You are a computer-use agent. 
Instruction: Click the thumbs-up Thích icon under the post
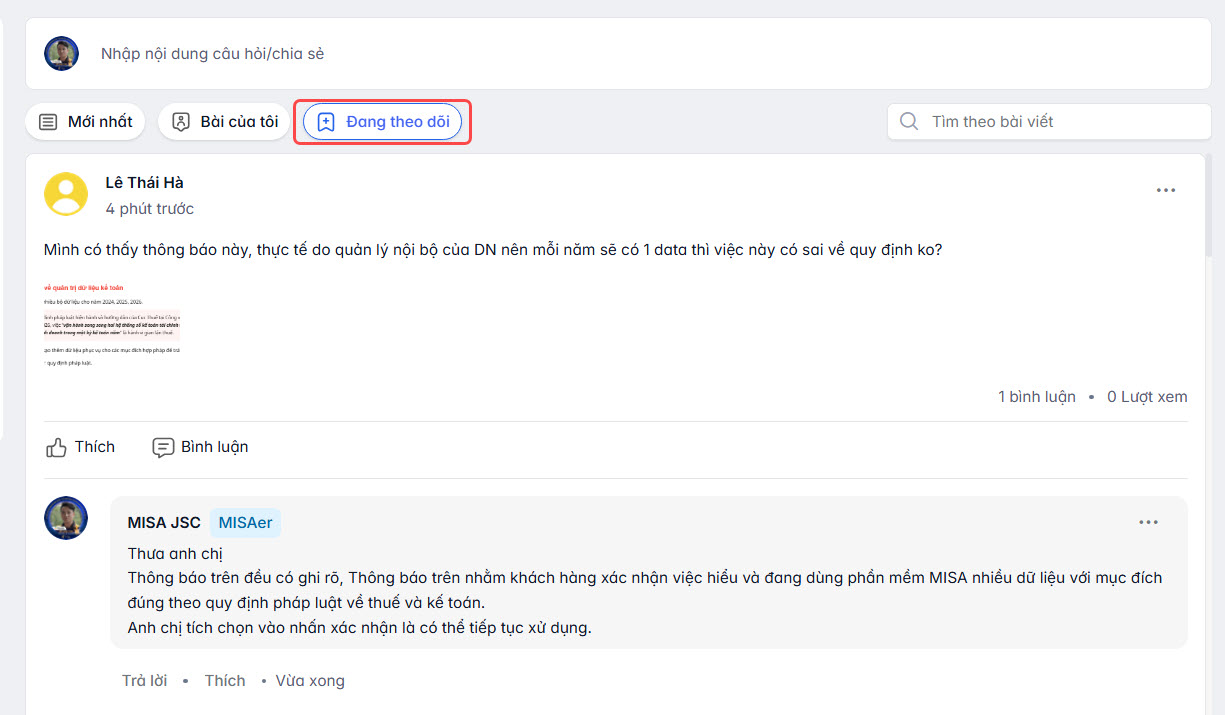pyautogui.click(x=57, y=448)
